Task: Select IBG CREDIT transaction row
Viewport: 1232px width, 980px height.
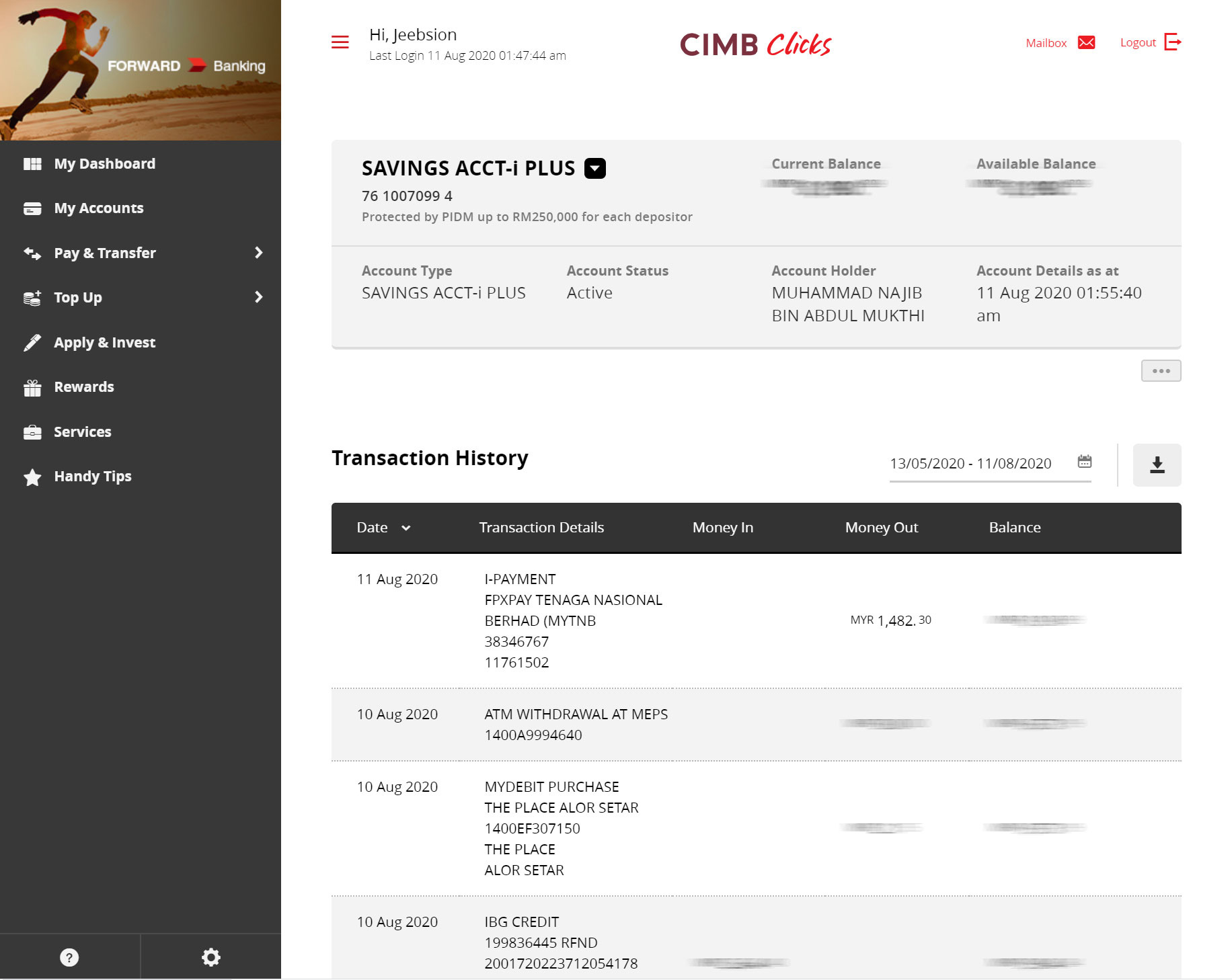Action: tap(756, 938)
